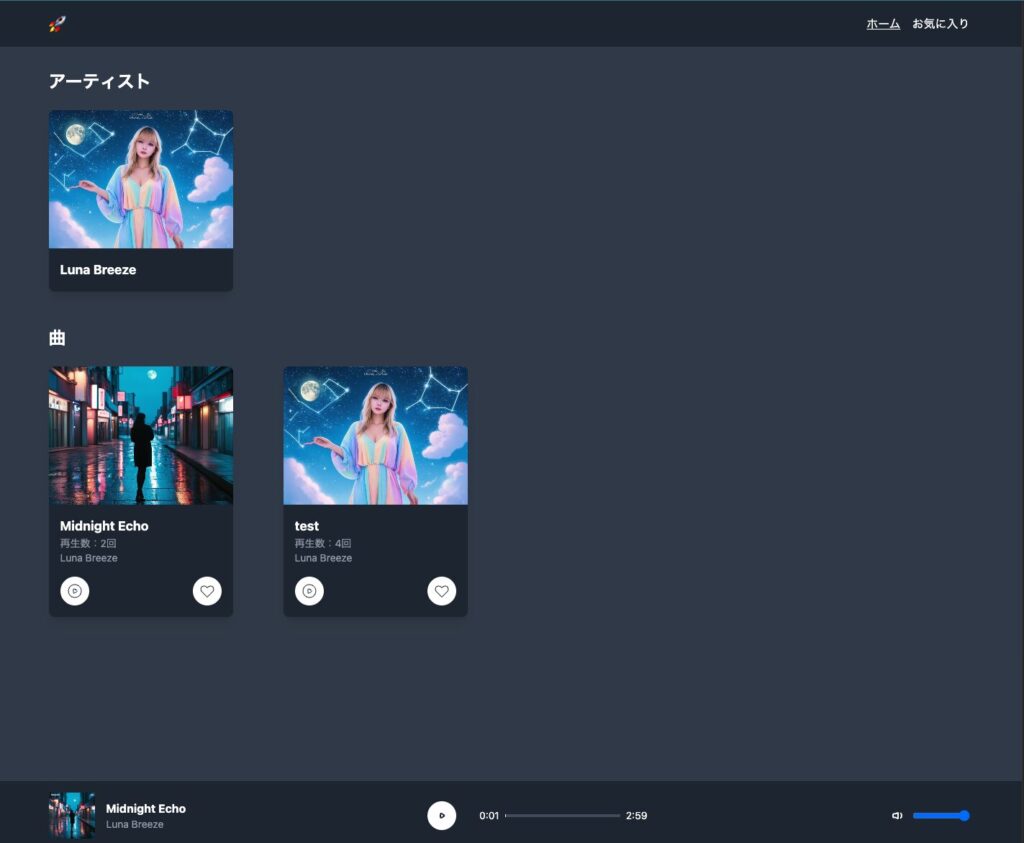Favorite the test song

(x=441, y=591)
